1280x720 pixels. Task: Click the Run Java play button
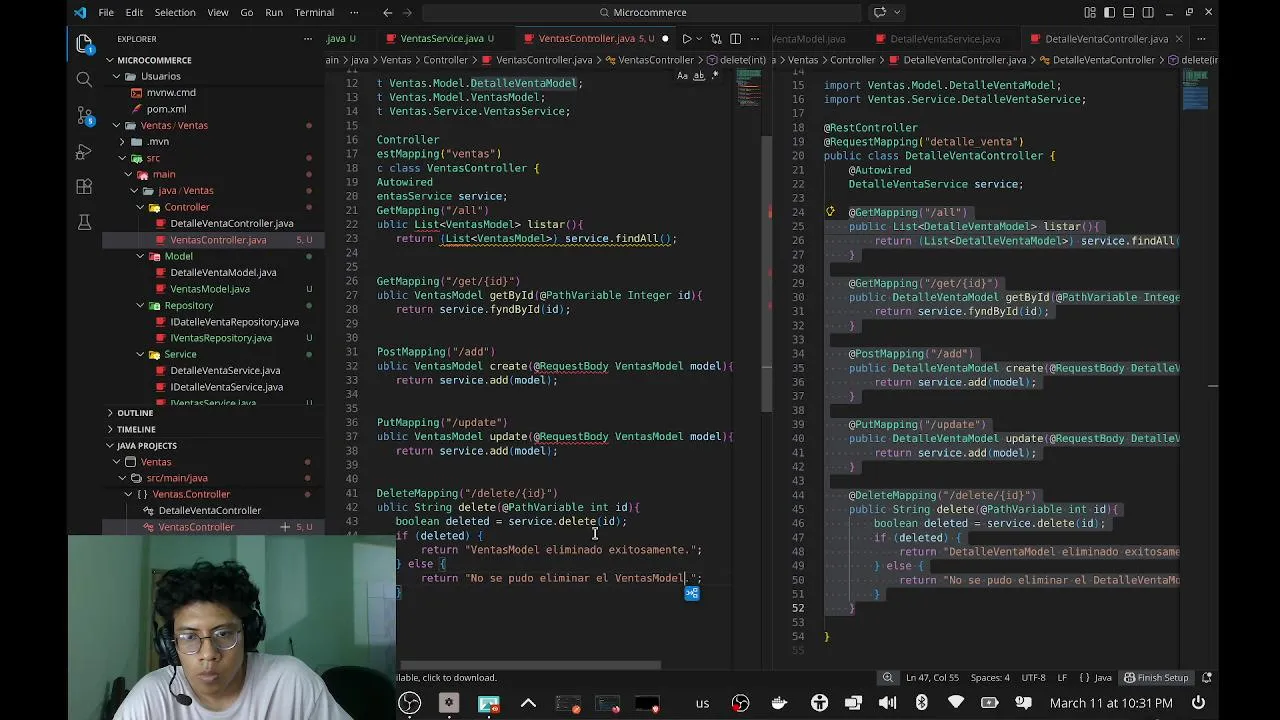tap(686, 39)
